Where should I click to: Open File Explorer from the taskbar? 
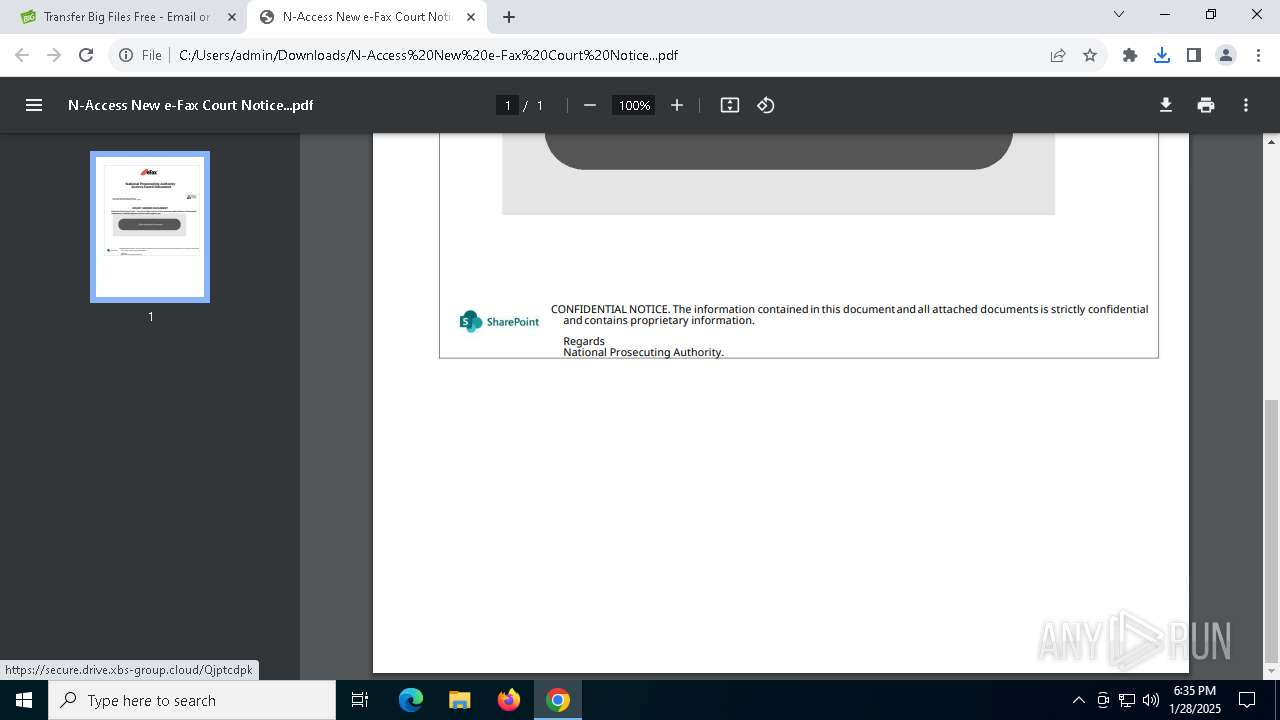pyautogui.click(x=460, y=700)
